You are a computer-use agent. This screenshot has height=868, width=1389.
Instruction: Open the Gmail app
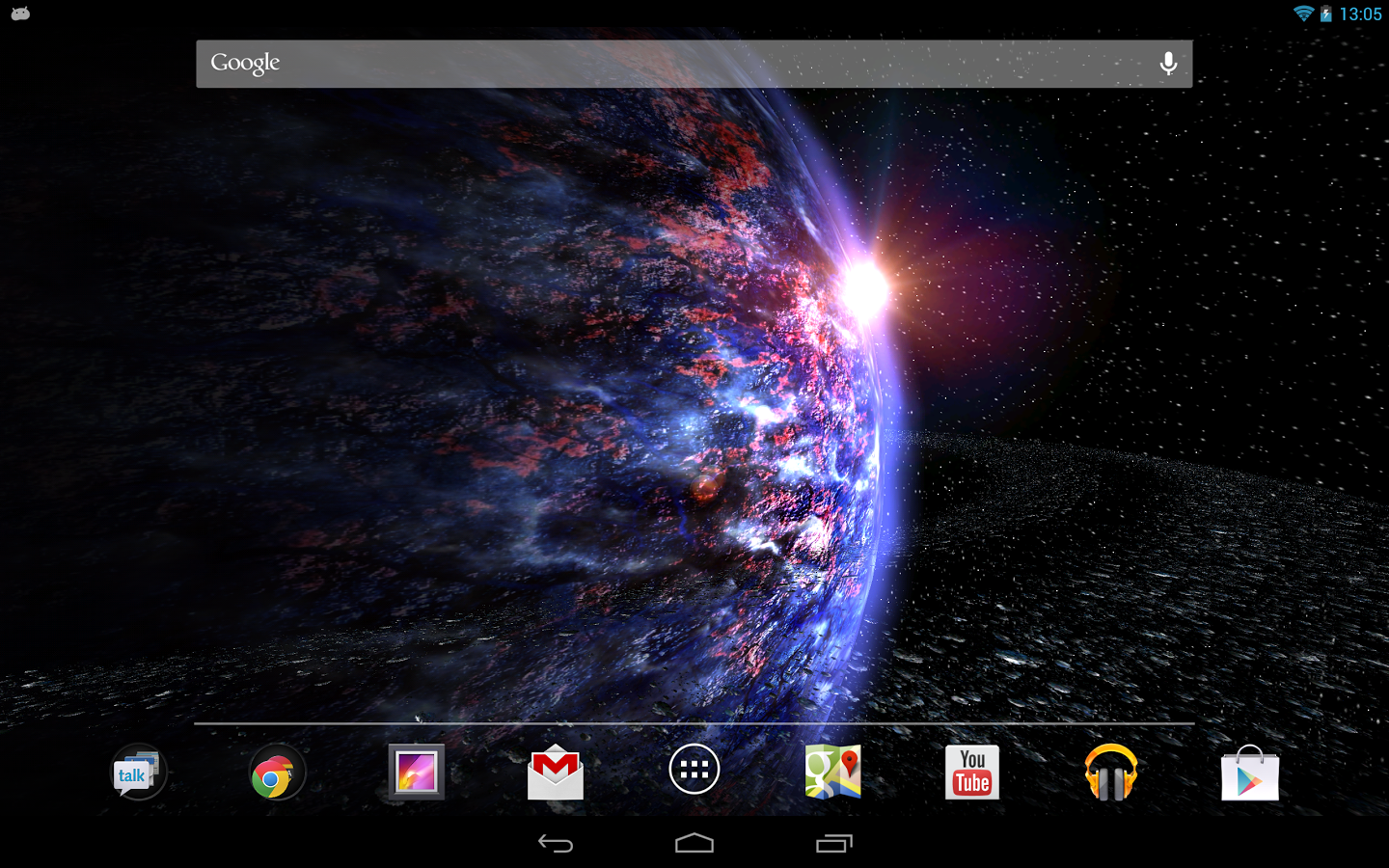556,773
